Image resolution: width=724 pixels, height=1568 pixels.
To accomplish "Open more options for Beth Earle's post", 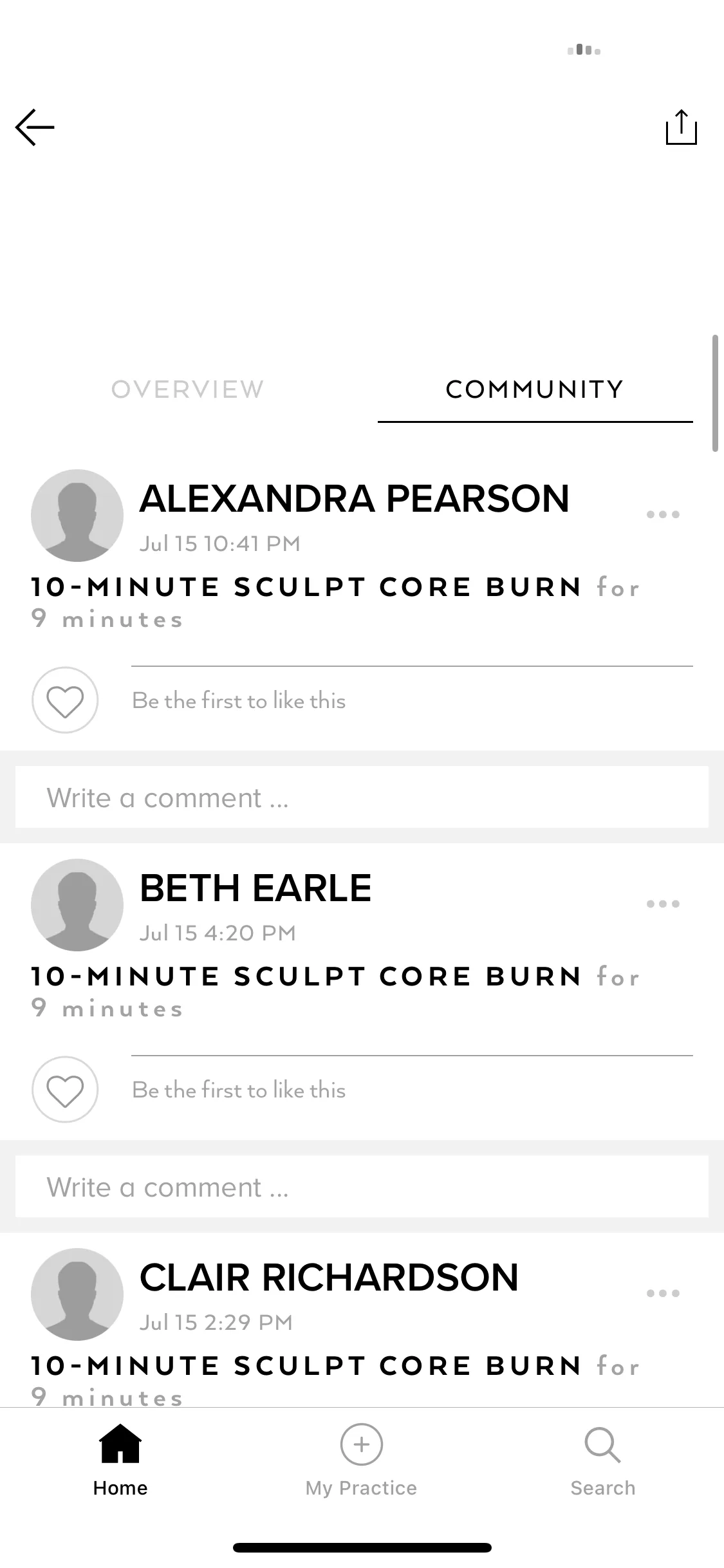I will click(x=663, y=904).
